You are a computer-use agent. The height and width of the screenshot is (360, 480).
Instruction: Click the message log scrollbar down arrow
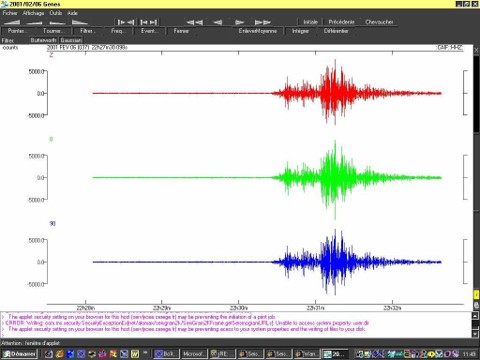(476, 334)
